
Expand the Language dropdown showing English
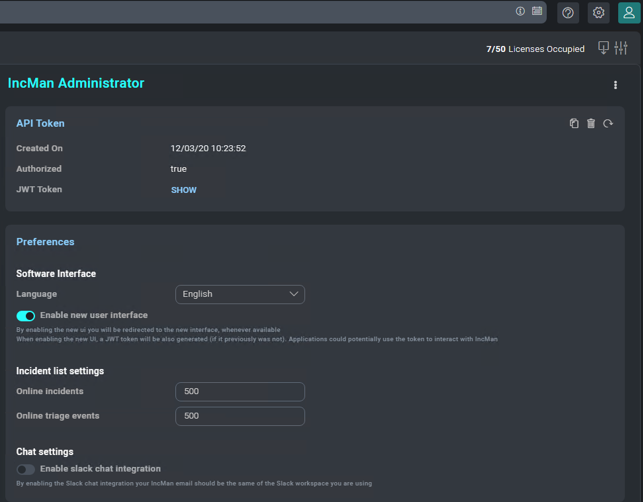(x=240, y=294)
